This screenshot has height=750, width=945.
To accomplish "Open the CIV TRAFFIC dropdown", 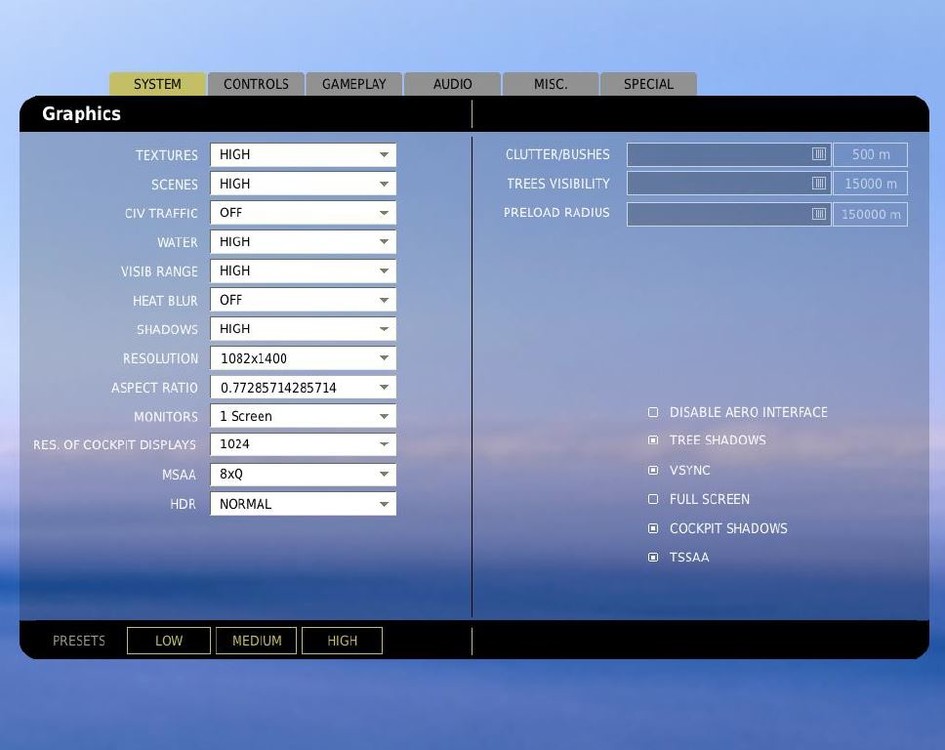I will coord(303,213).
